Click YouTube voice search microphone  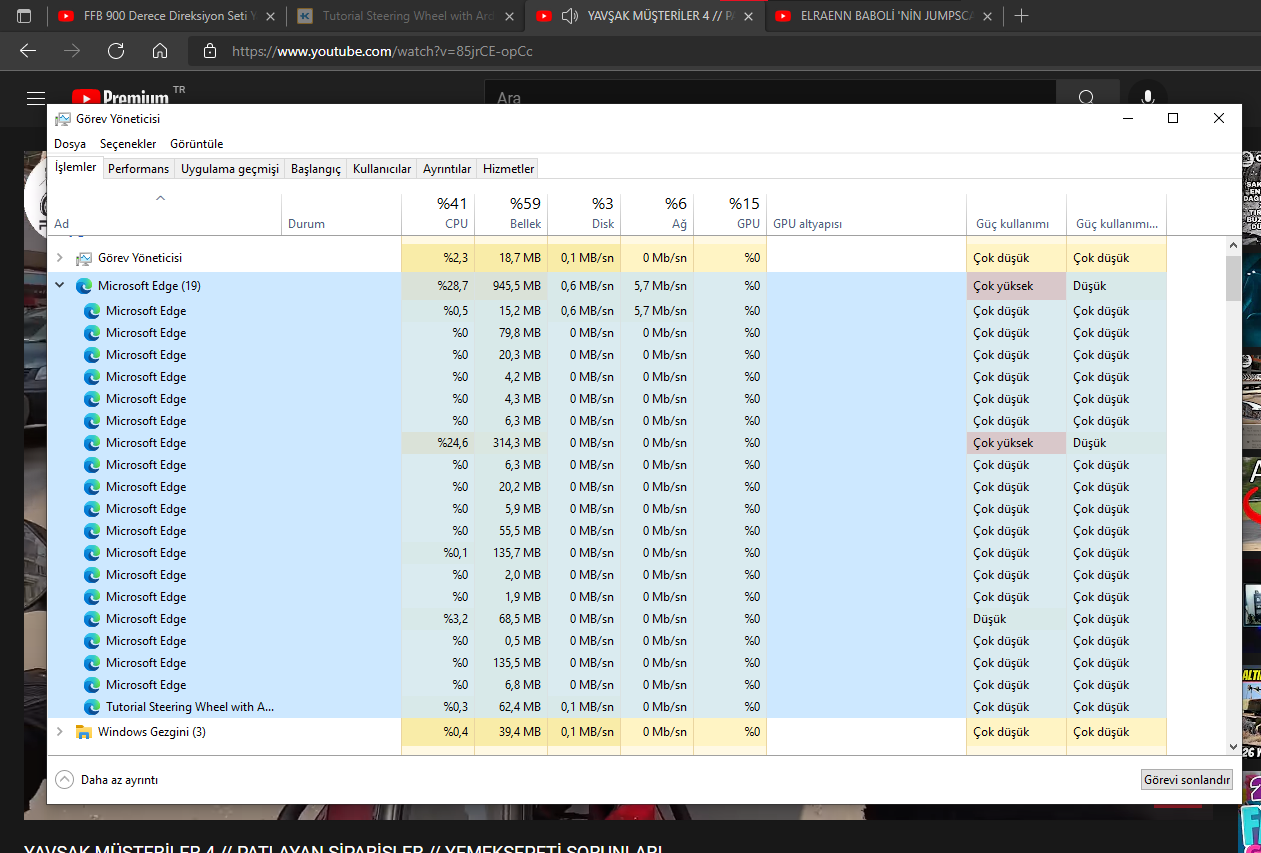(1148, 98)
